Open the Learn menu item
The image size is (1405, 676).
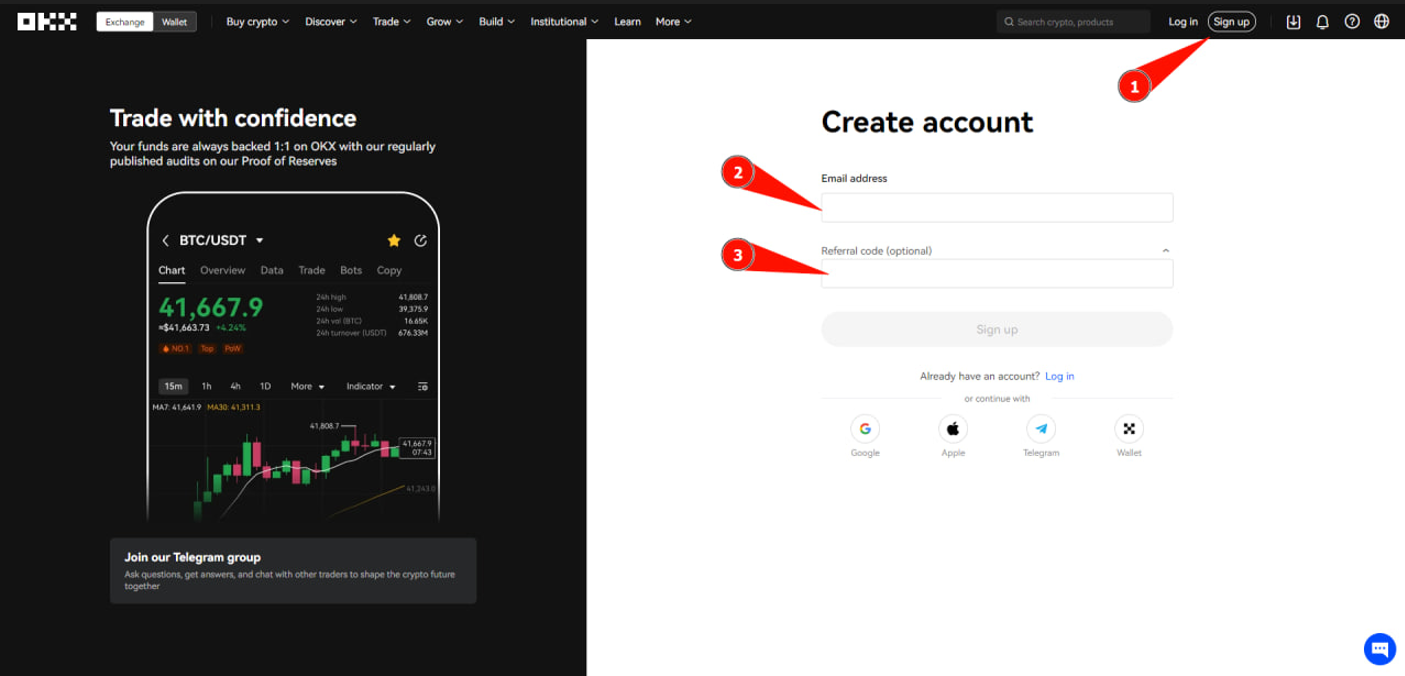pyautogui.click(x=627, y=21)
